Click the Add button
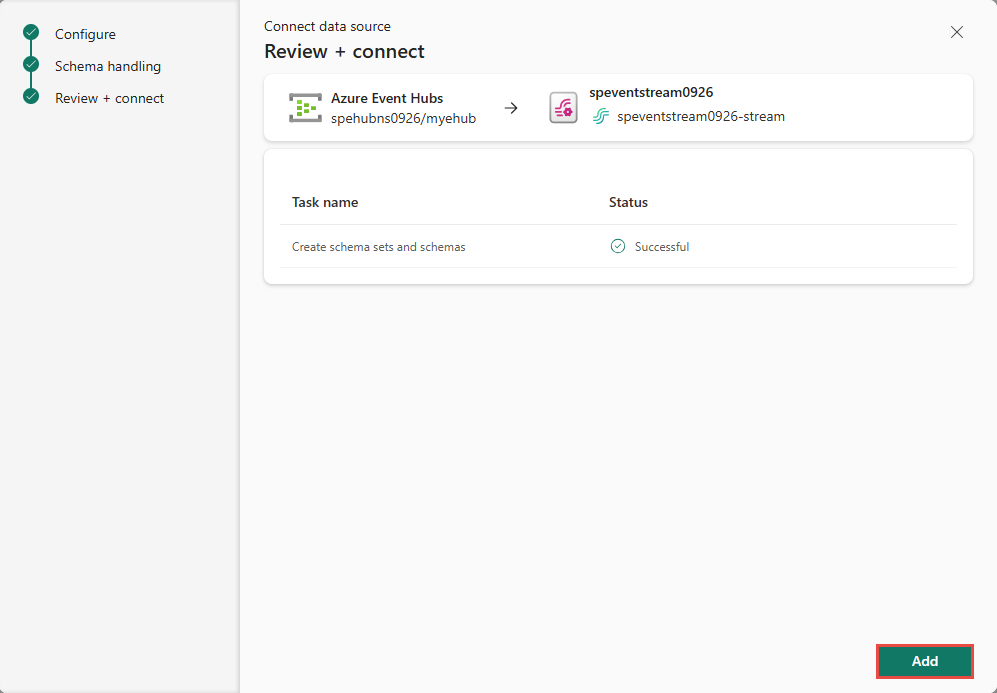The height and width of the screenshot is (693, 997). [924, 661]
